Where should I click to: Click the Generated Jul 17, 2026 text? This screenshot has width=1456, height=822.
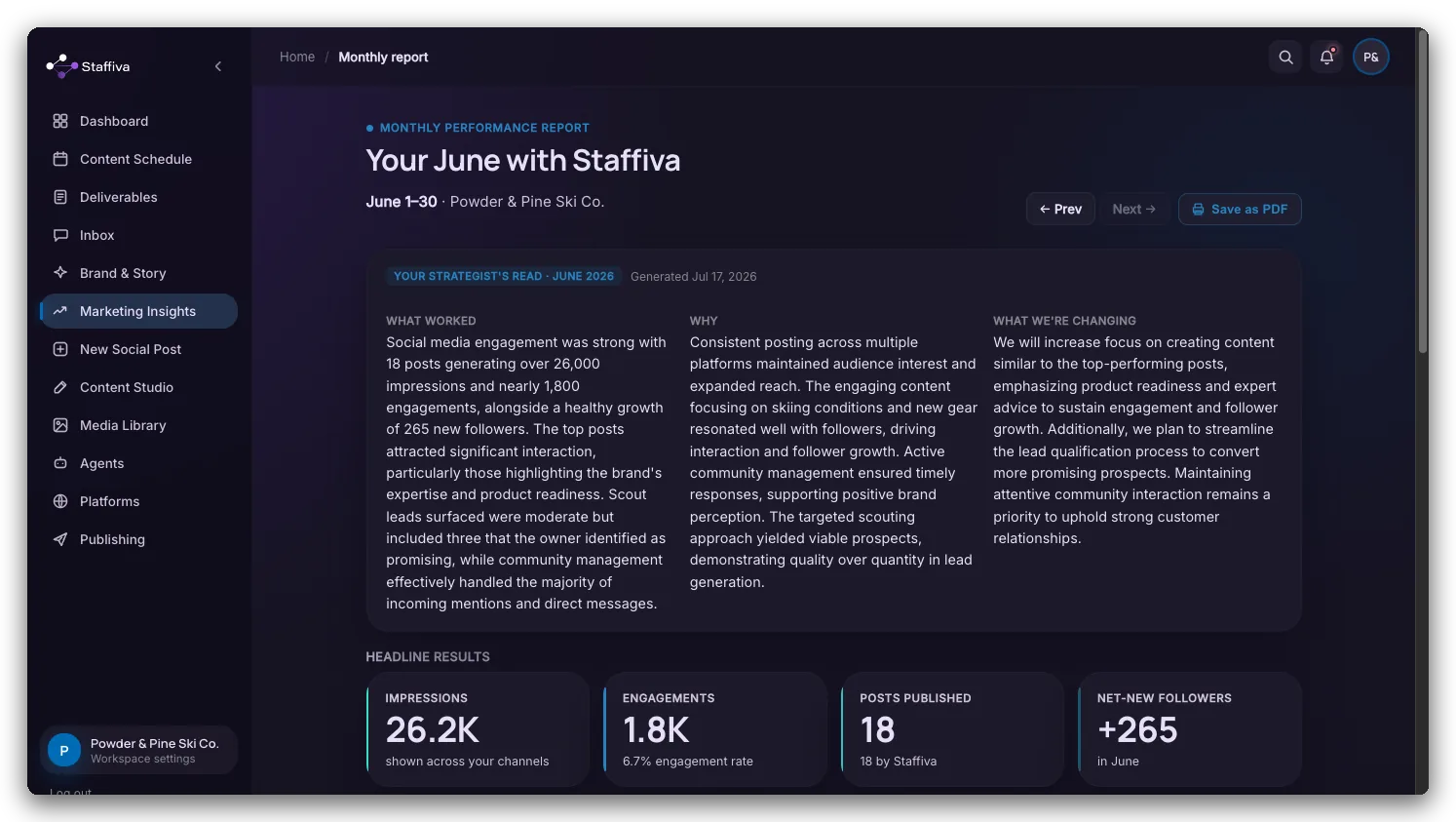click(693, 277)
